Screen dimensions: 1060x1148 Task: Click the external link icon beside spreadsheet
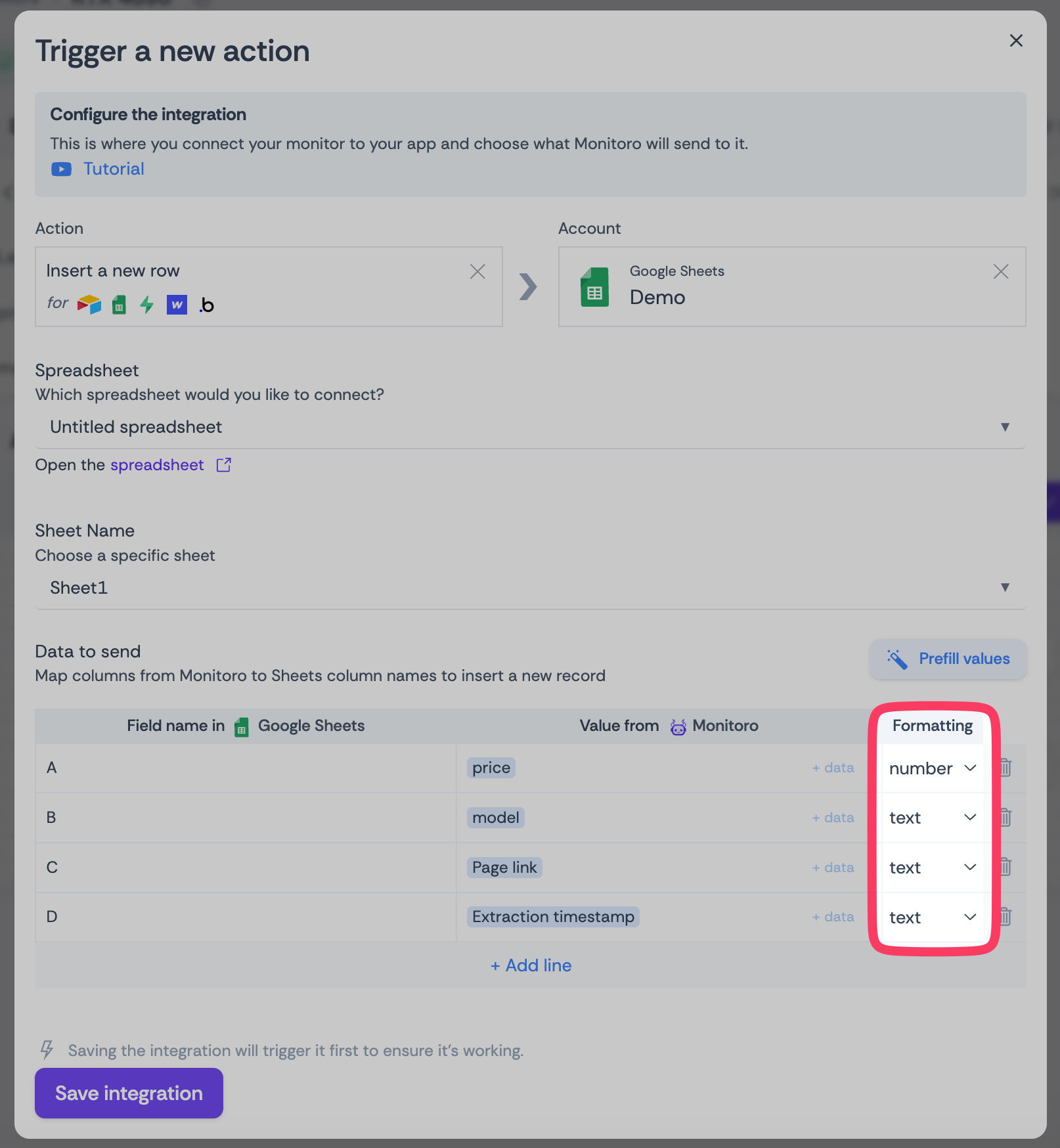point(224,465)
